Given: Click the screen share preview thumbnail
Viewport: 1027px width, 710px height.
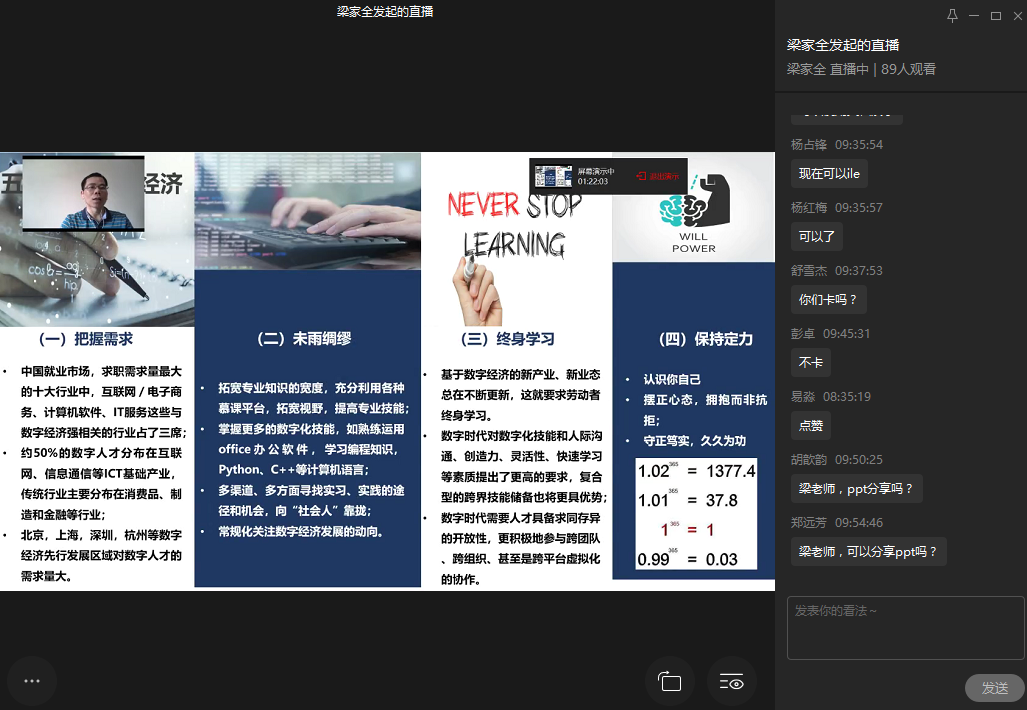Looking at the screenshot, I should [x=552, y=177].
